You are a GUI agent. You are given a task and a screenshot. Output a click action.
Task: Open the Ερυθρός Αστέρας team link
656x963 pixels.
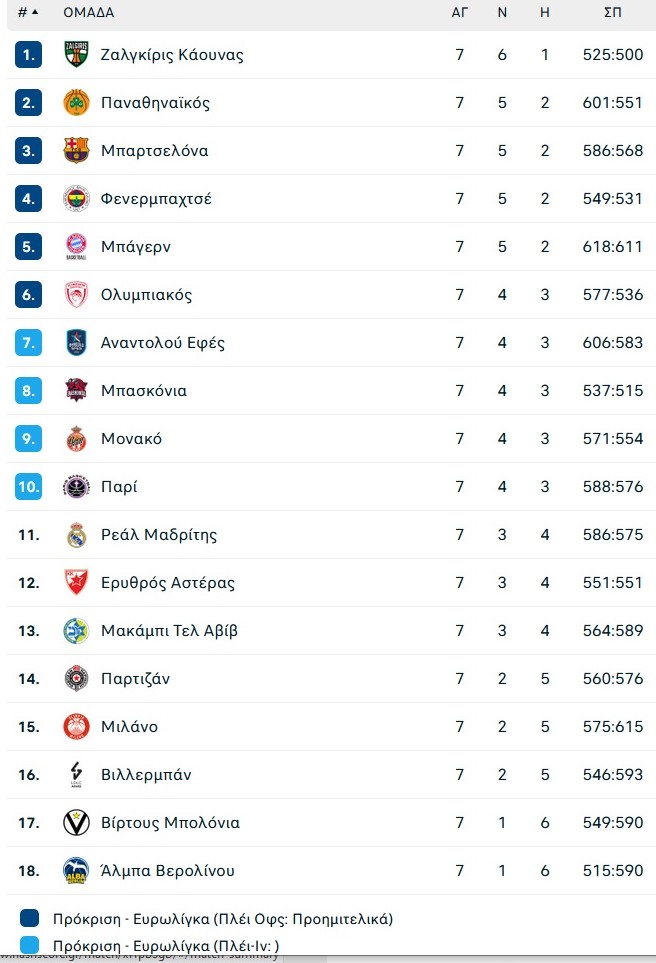[x=168, y=582]
